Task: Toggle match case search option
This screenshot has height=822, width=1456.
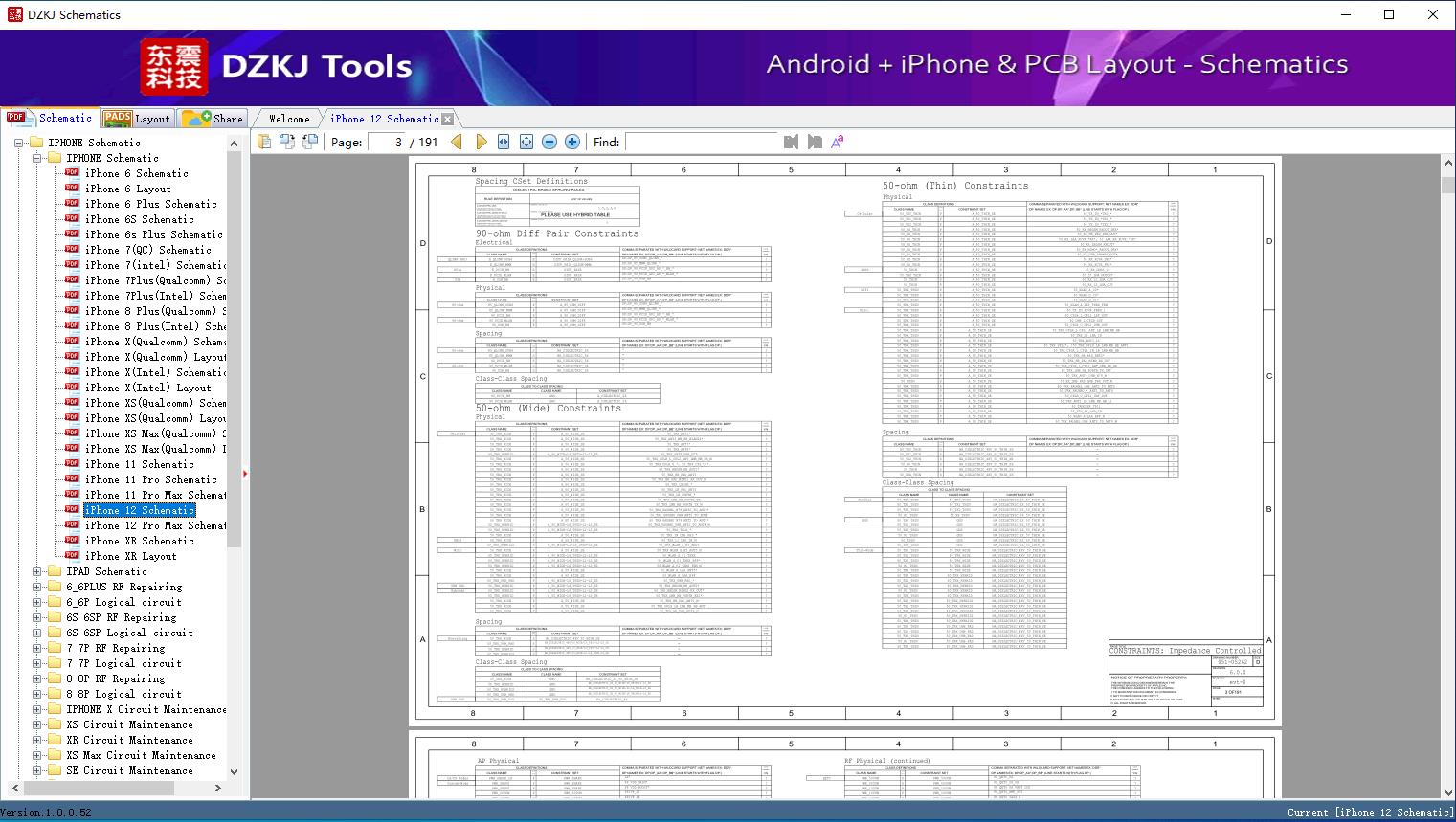Action: coord(838,142)
